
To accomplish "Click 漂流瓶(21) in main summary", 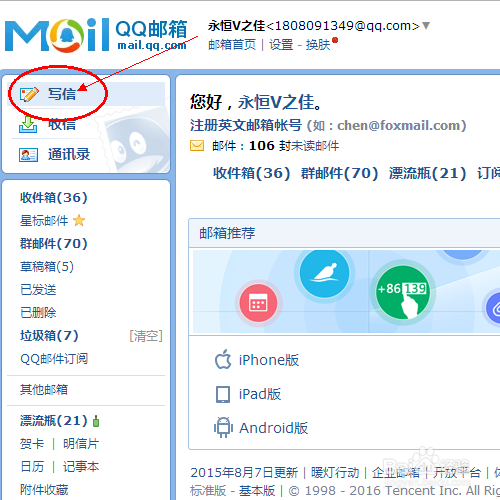I will (427, 173).
